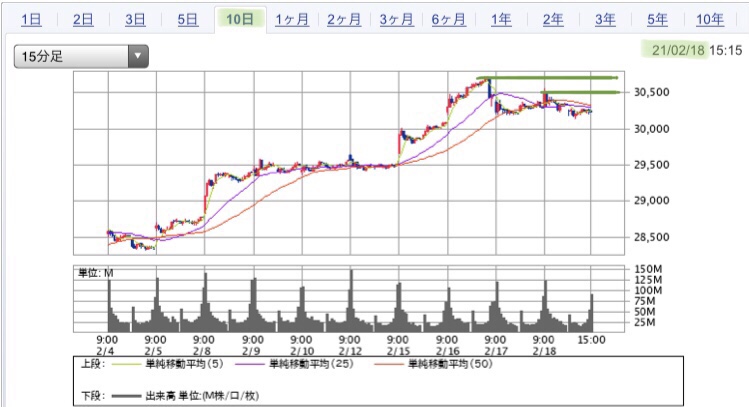Switch to the 5日 period tab
This screenshot has height=407, width=749.
click(188, 20)
